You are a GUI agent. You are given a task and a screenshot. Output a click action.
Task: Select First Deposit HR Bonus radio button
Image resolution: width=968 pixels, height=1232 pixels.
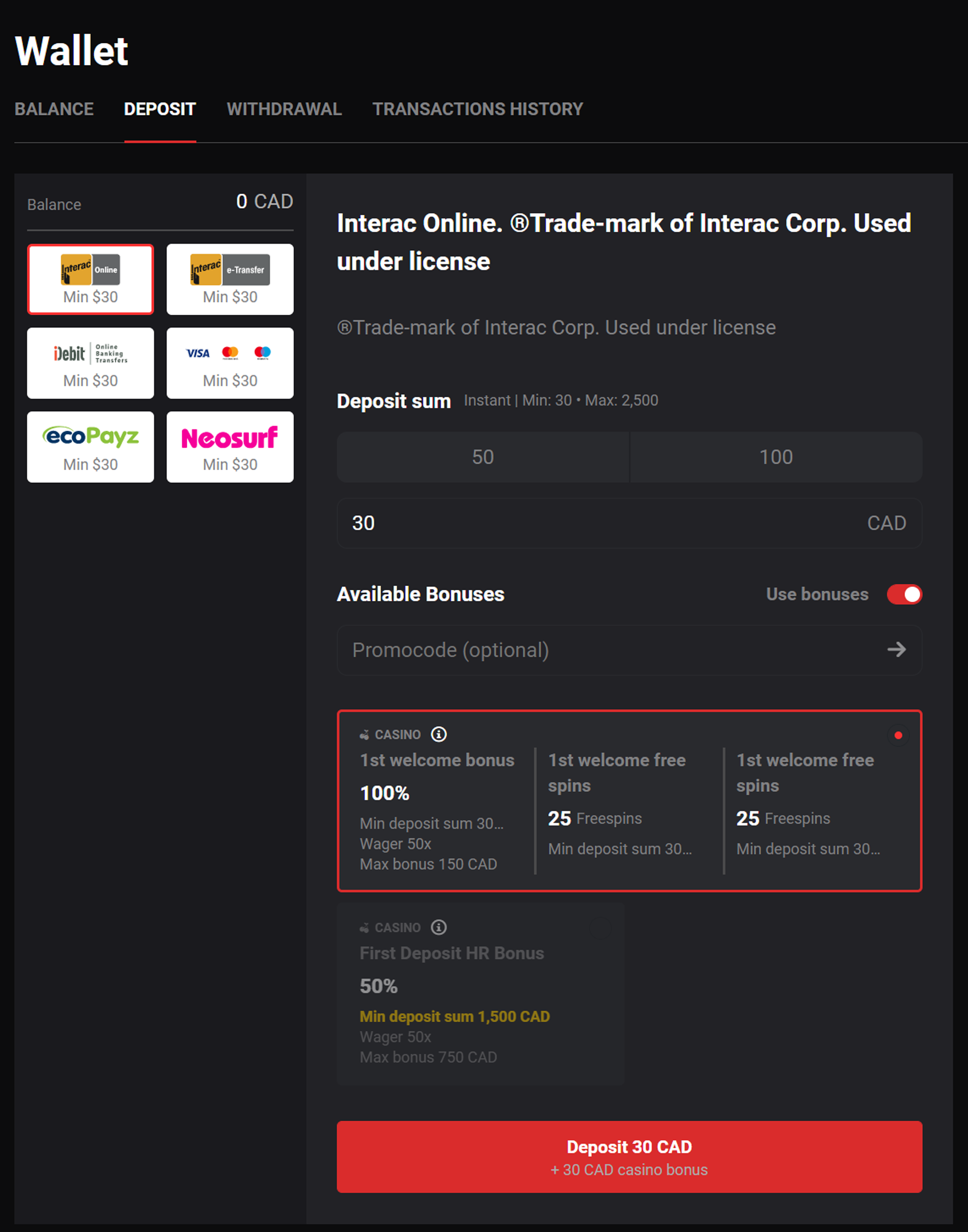(x=601, y=928)
